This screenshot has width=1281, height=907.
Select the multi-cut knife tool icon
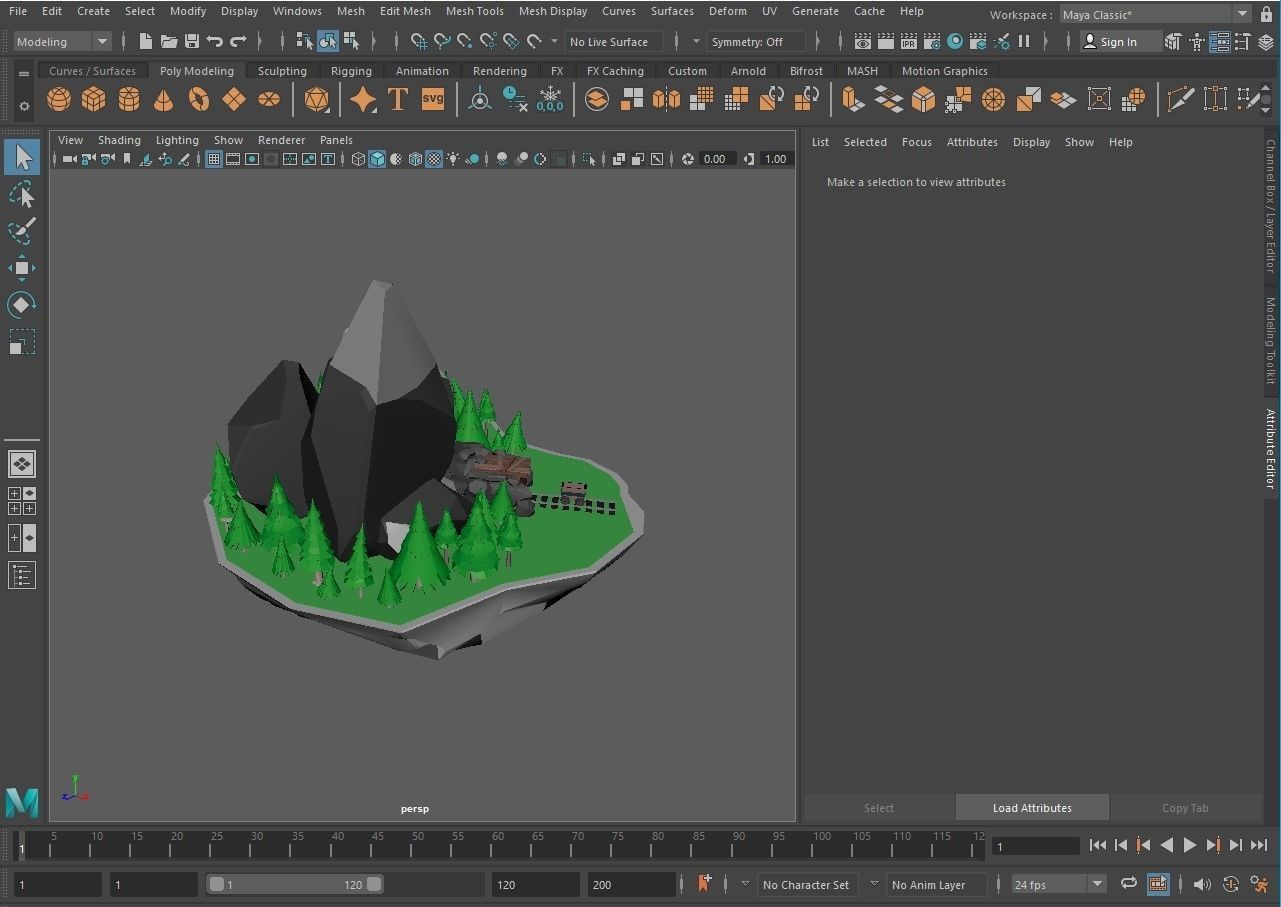click(x=1181, y=99)
